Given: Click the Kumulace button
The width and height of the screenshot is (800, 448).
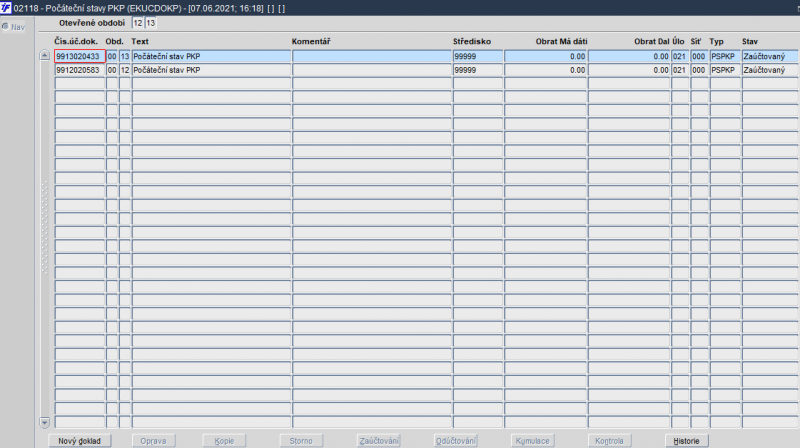Looking at the screenshot, I should [x=532, y=441].
